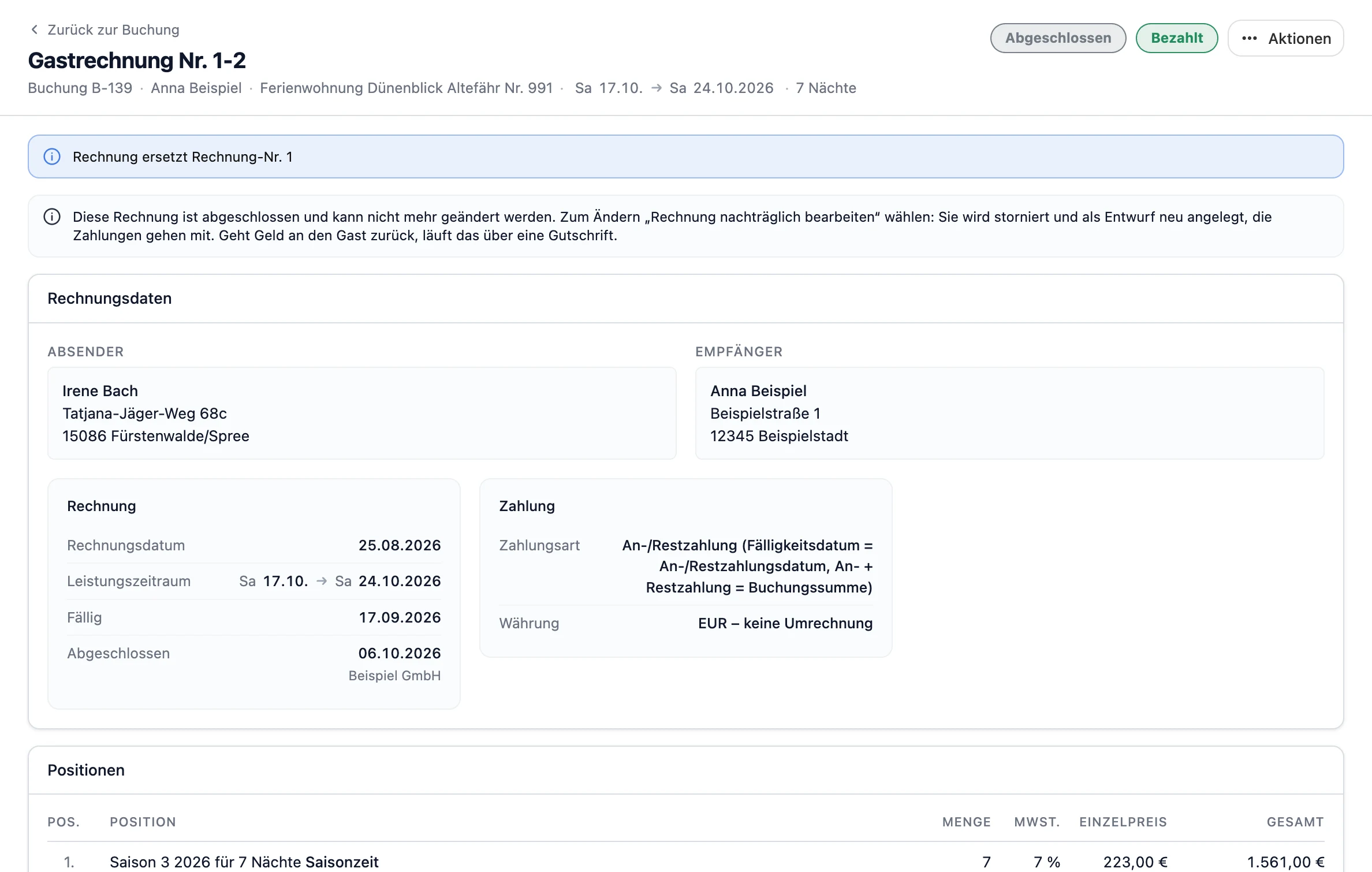Go back via 'Zurück zur Buchung' link
The height and width of the screenshot is (872, 1372).
(105, 29)
